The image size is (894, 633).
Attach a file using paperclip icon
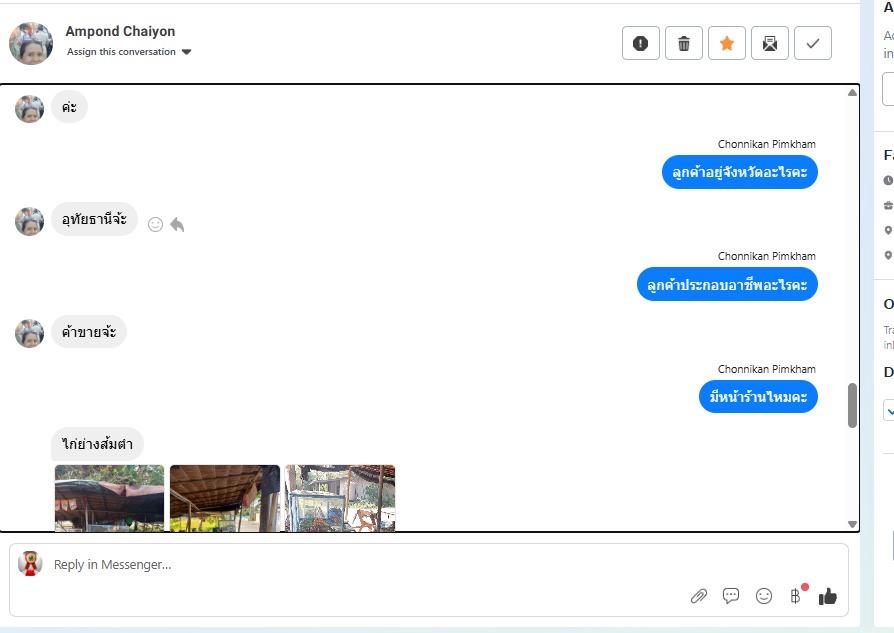pyautogui.click(x=699, y=596)
